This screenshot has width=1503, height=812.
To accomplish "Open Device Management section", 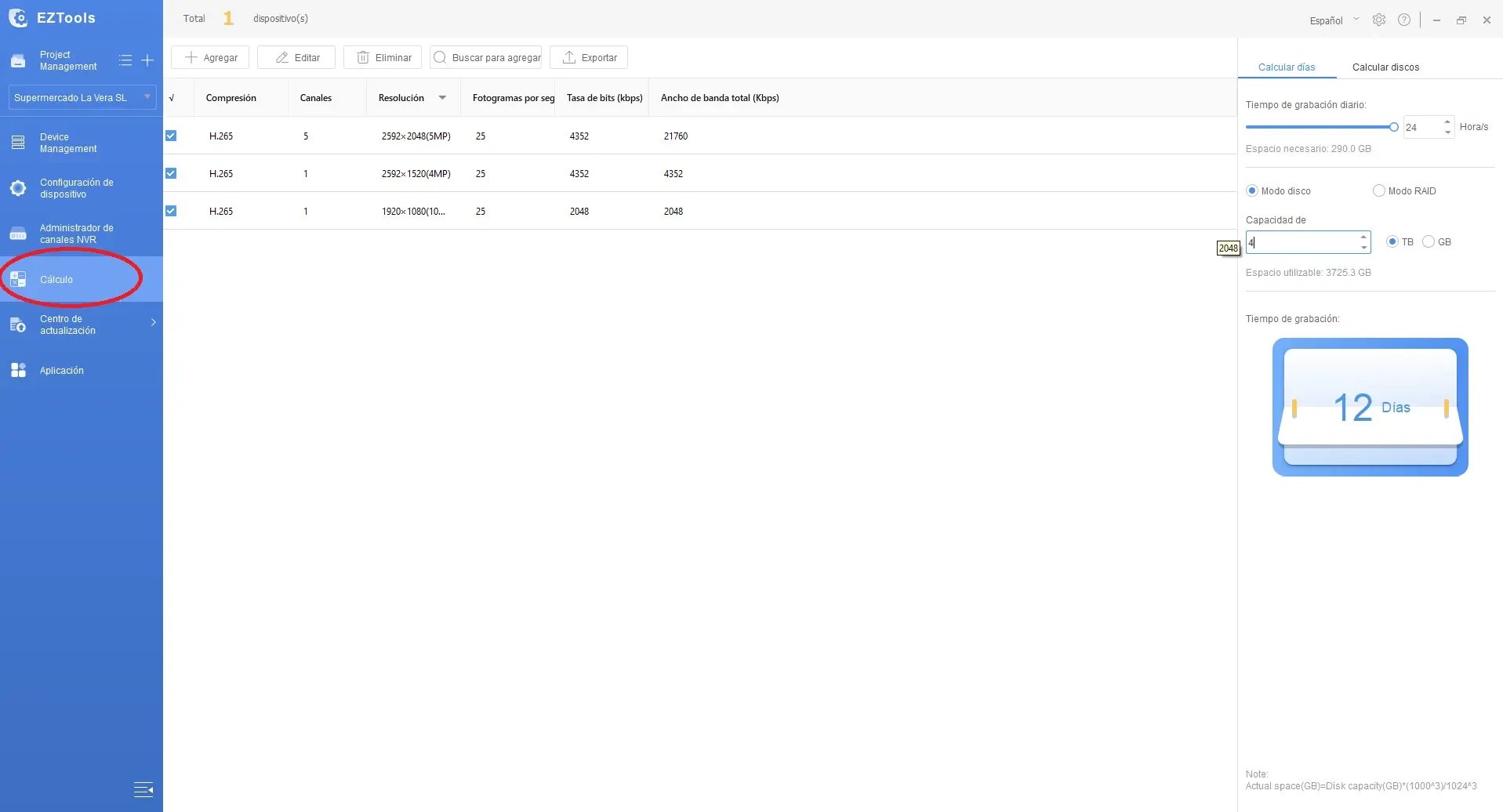I will (82, 143).
